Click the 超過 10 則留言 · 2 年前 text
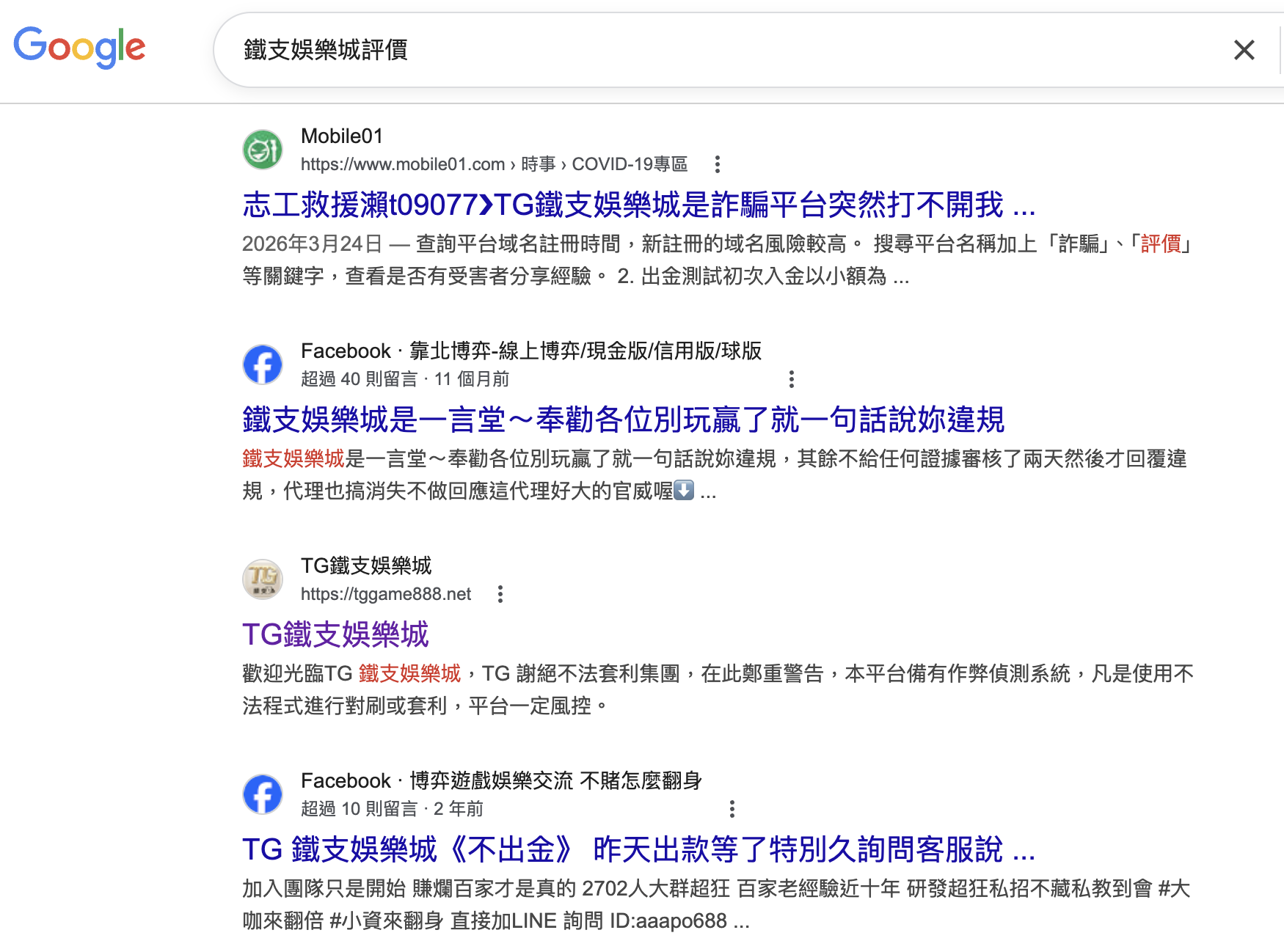This screenshot has width=1284, height=952. pos(392,809)
